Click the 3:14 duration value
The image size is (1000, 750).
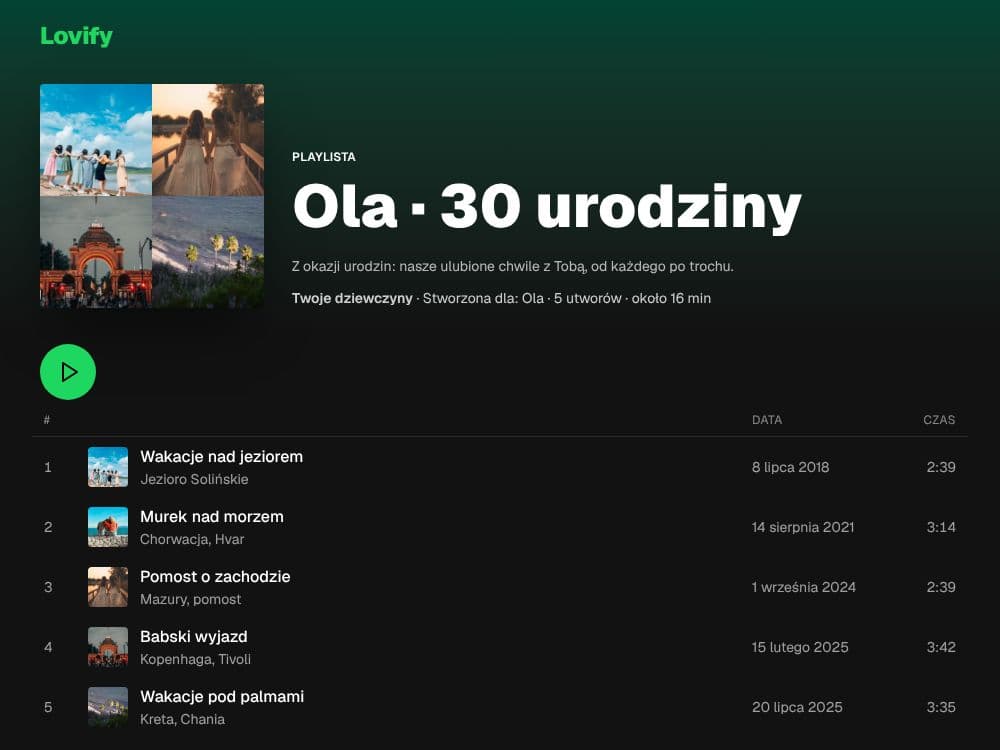pyautogui.click(x=941, y=527)
